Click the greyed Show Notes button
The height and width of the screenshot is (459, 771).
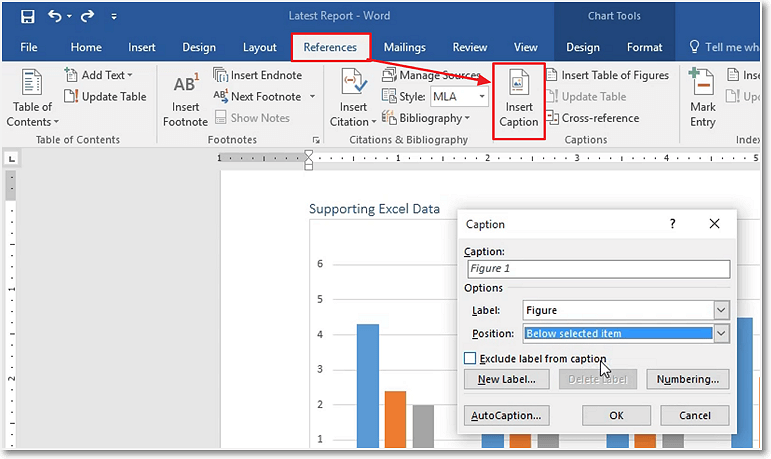[253, 118]
